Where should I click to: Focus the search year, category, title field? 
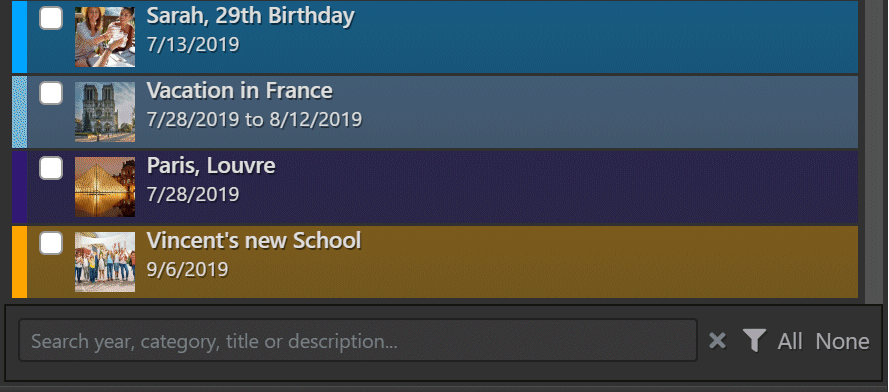(x=358, y=340)
